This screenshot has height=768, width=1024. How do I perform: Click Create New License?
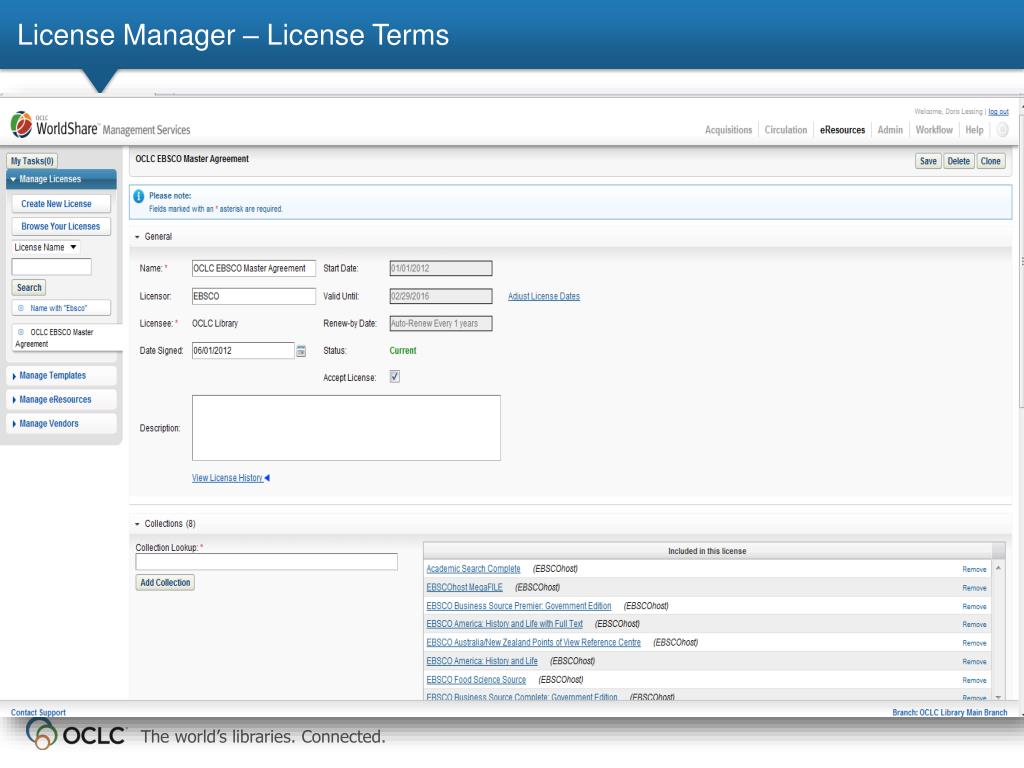pyautogui.click(x=61, y=204)
